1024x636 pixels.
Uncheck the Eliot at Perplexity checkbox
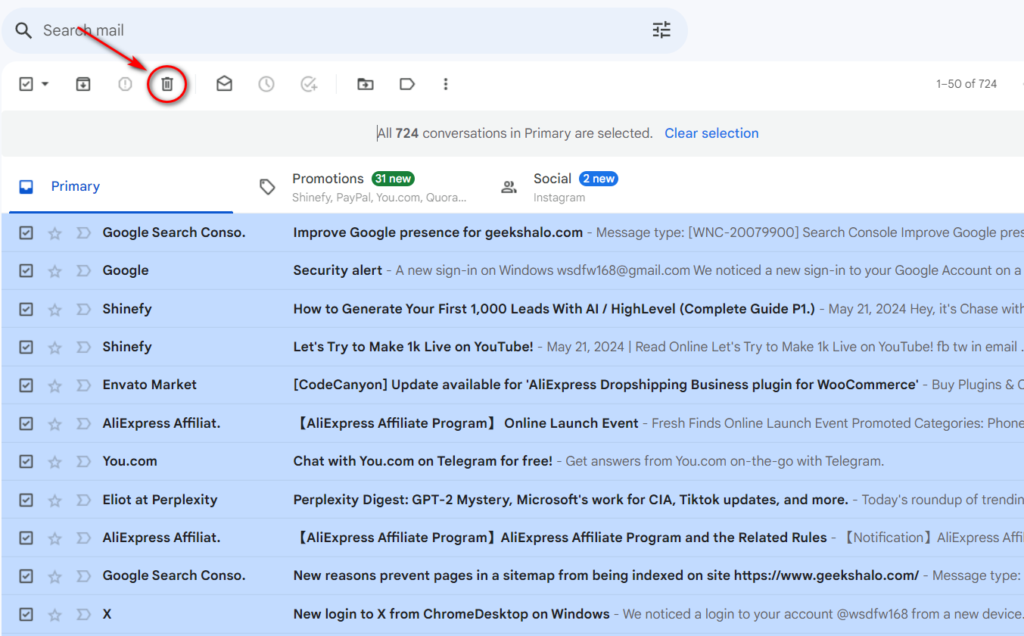[26, 500]
